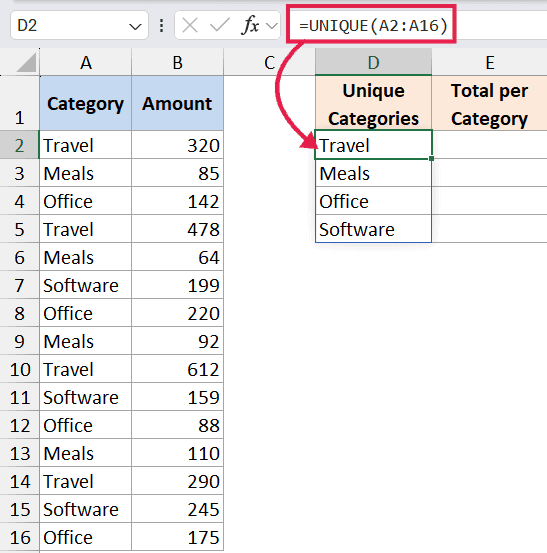Viewport: 547px width, 553px height.
Task: Click the Cancel (X) formula button
Action: (x=190, y=26)
